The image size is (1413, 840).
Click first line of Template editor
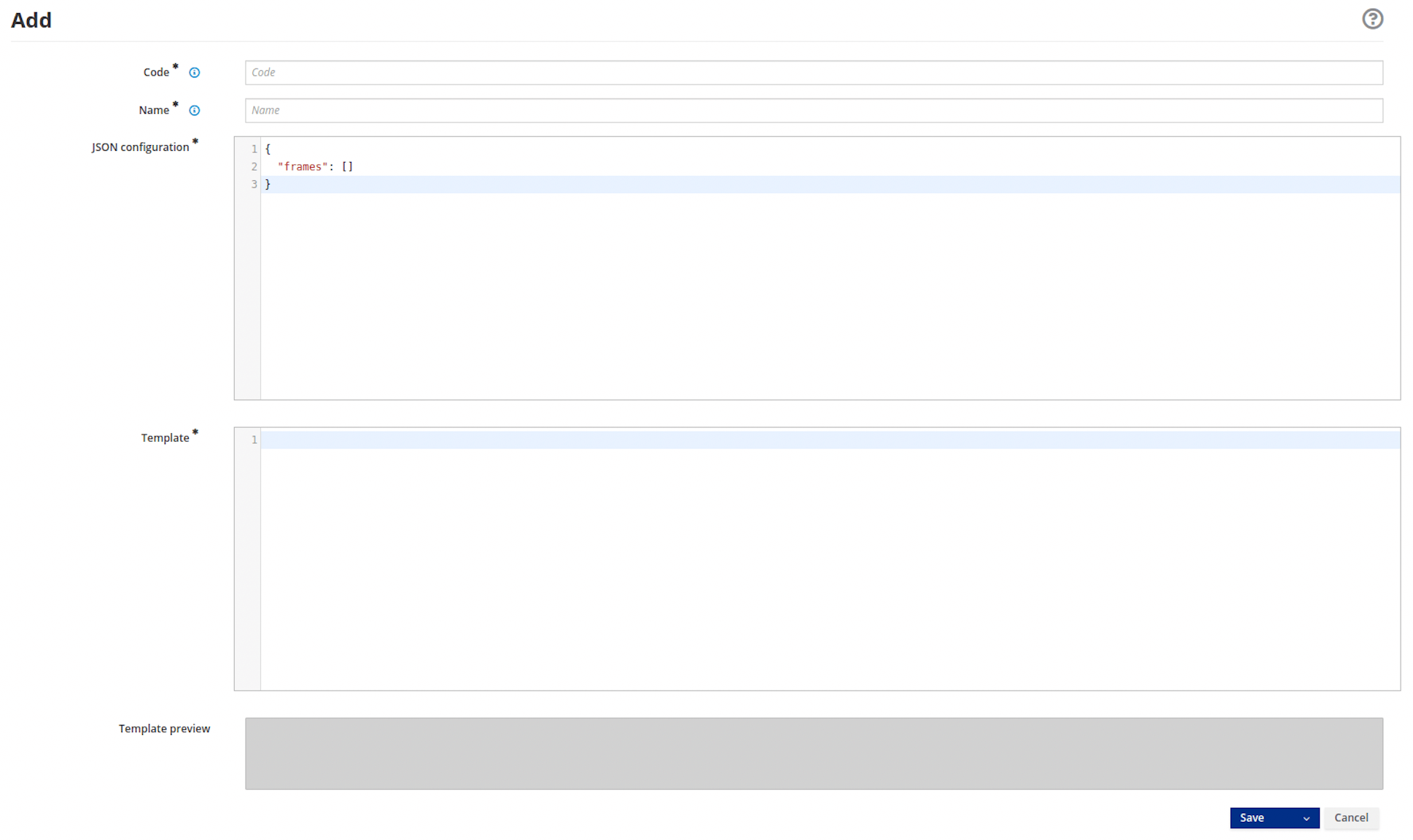click(x=830, y=440)
